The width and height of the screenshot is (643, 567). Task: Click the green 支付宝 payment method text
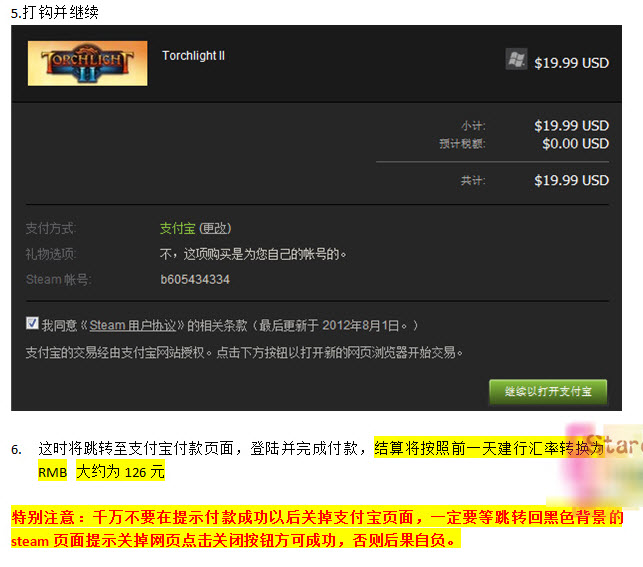[x=177, y=228]
